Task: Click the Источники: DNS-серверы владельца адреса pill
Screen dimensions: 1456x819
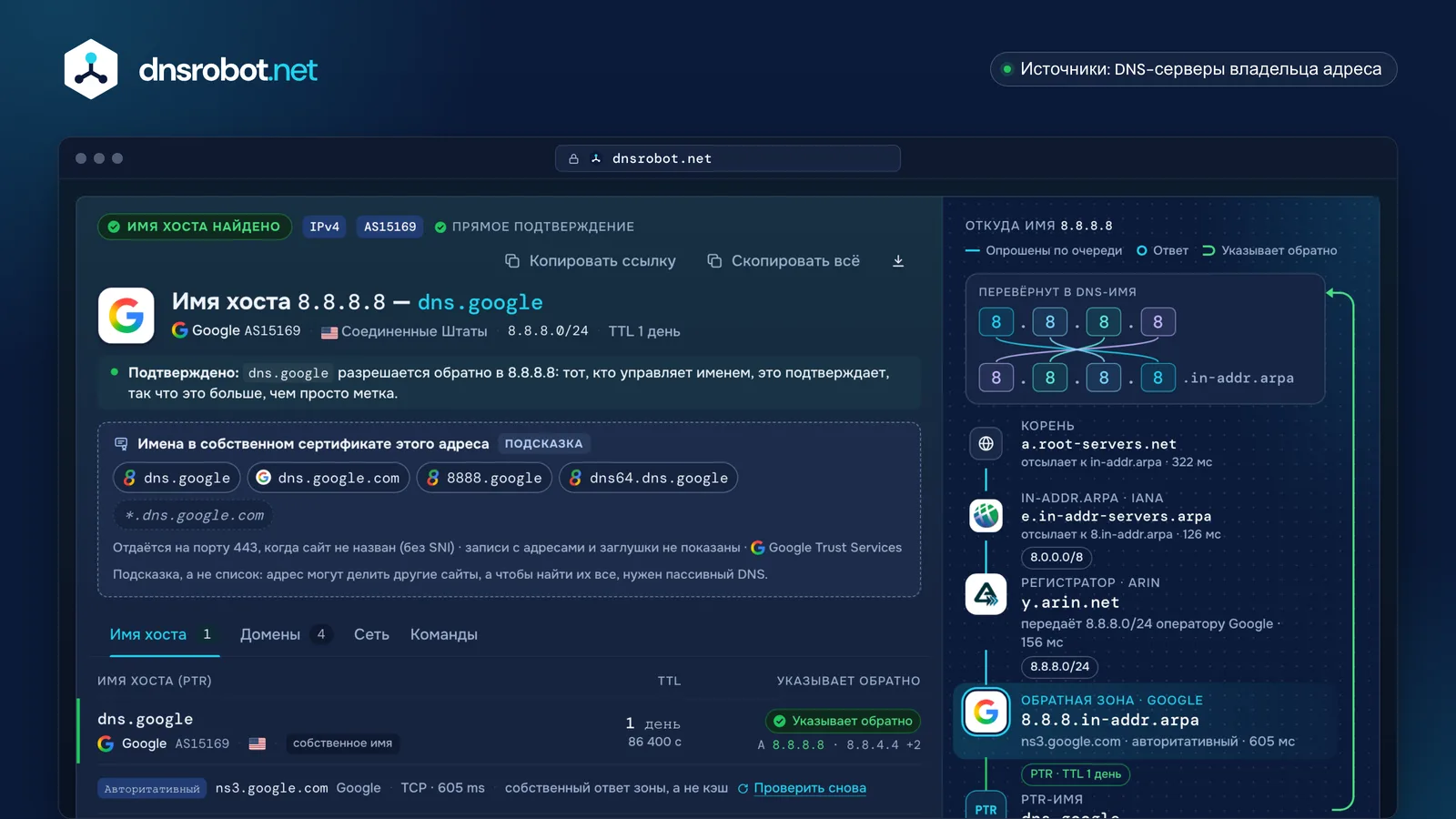Action: (1193, 69)
